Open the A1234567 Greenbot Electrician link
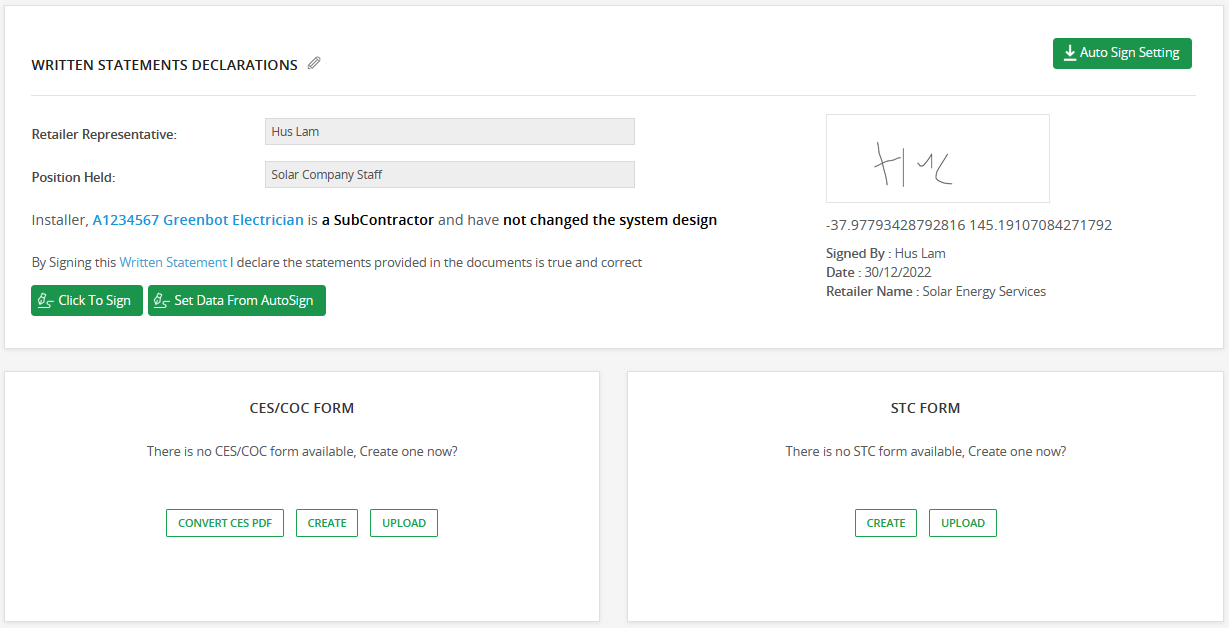This screenshot has width=1229, height=628. [198, 220]
